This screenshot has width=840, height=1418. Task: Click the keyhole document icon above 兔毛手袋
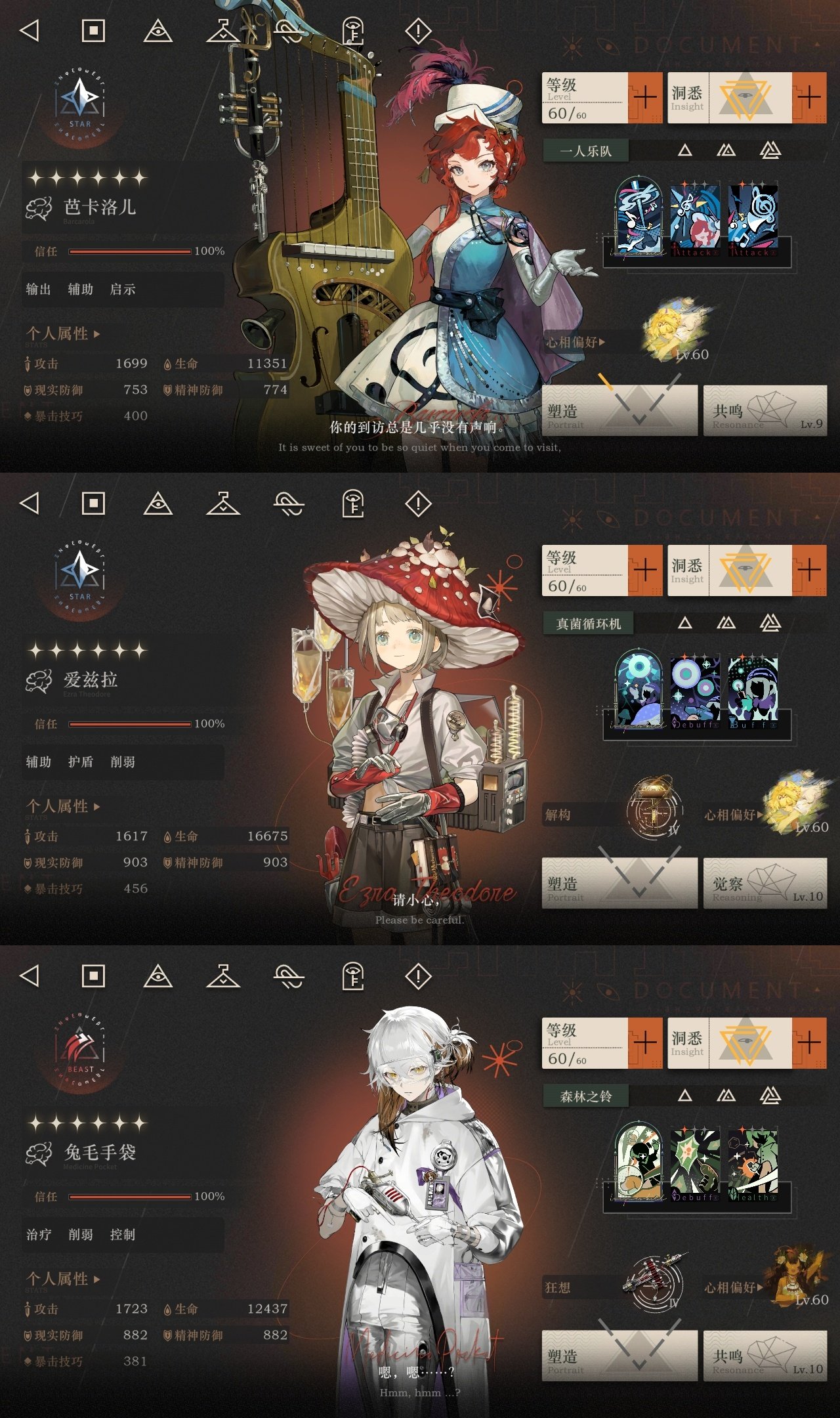click(353, 976)
